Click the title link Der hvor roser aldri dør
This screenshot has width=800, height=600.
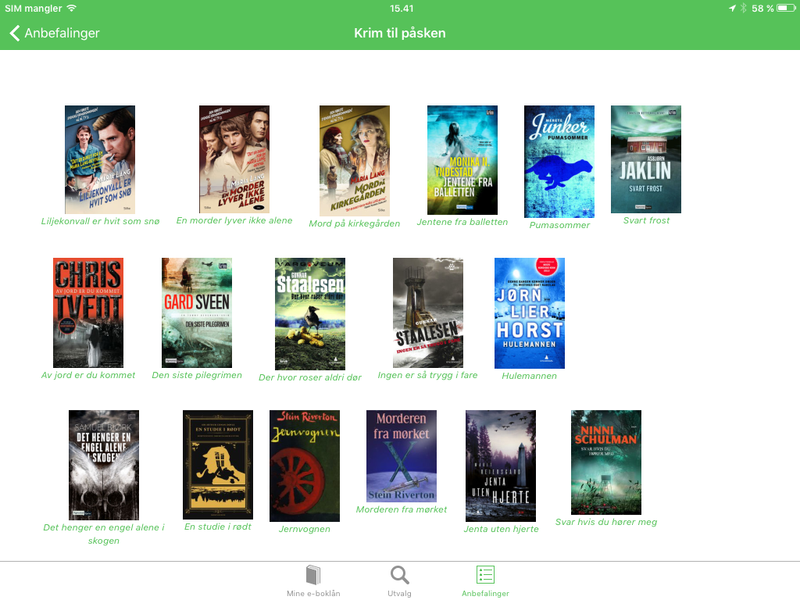(310, 378)
